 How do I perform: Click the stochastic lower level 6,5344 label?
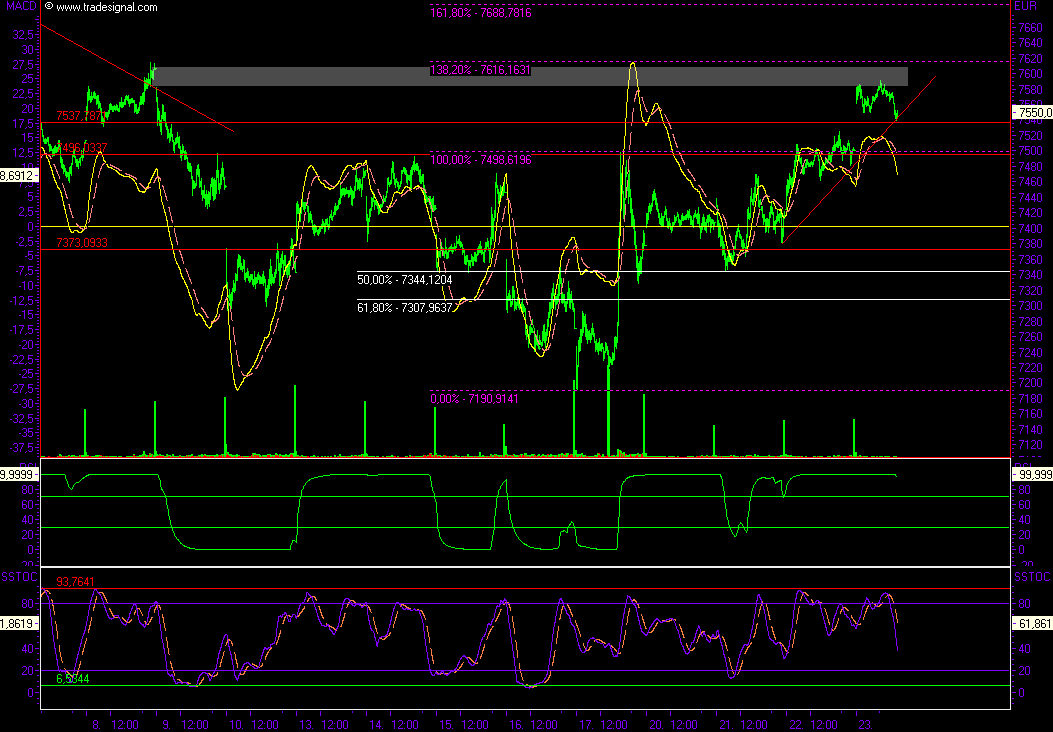73,679
